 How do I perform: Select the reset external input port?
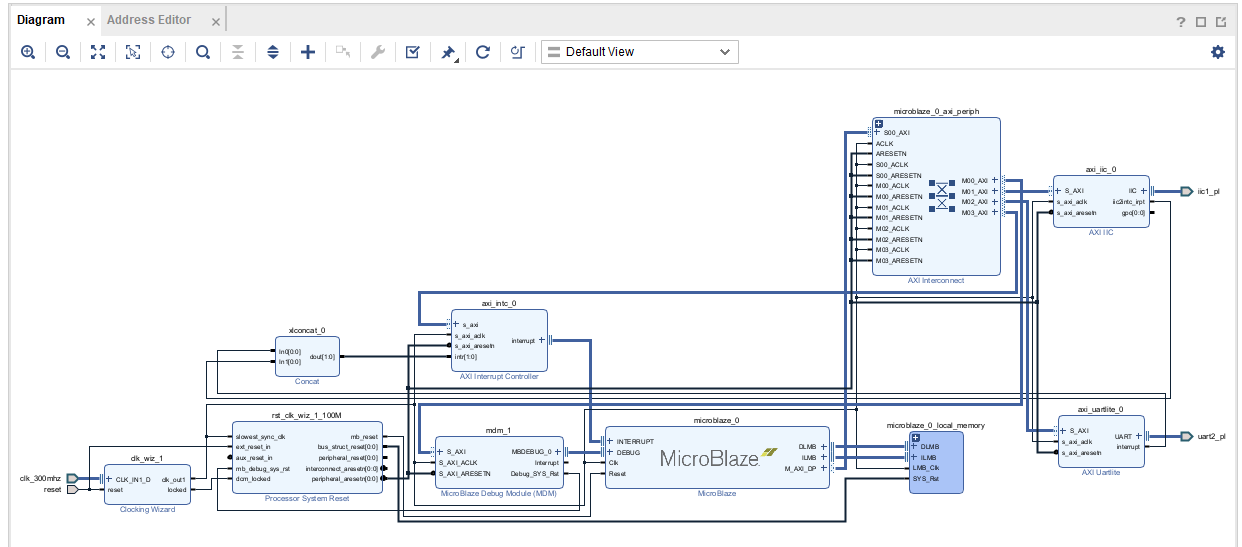[71, 490]
